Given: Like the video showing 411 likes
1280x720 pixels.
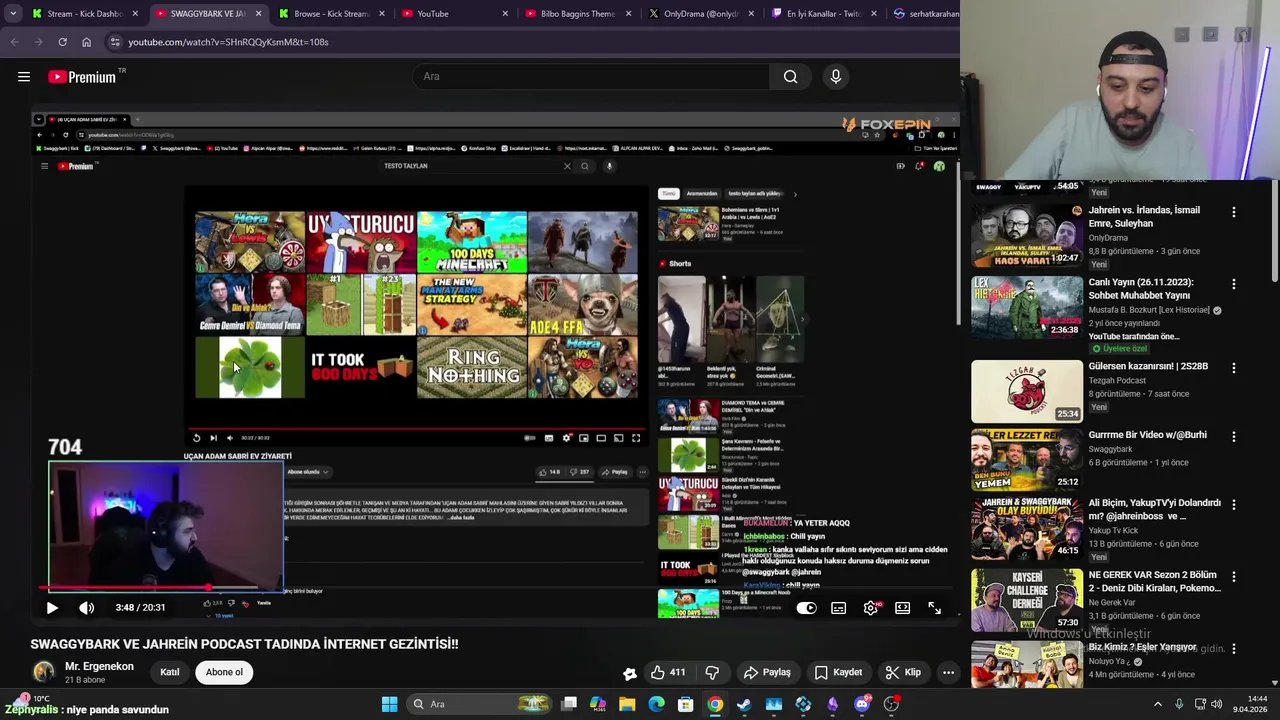Looking at the screenshot, I should coord(668,672).
